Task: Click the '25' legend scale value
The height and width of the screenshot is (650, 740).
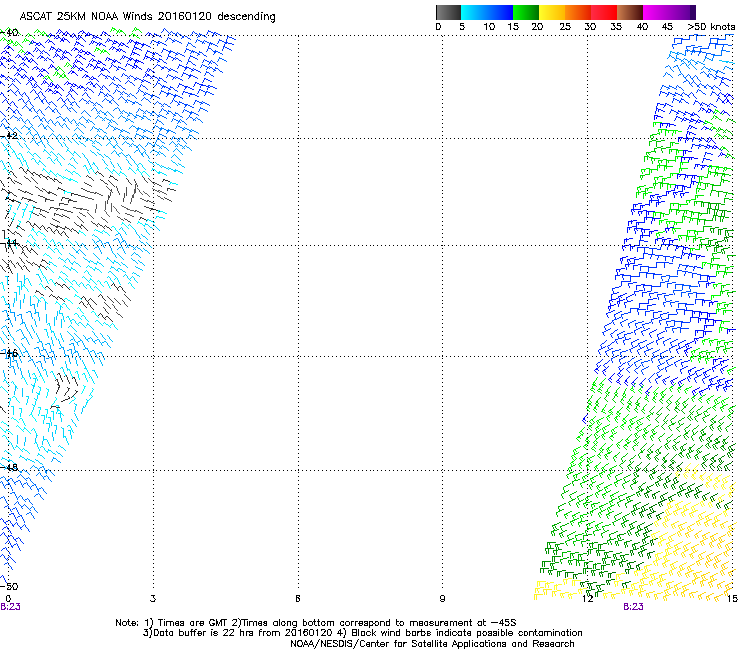Action: 565,27
